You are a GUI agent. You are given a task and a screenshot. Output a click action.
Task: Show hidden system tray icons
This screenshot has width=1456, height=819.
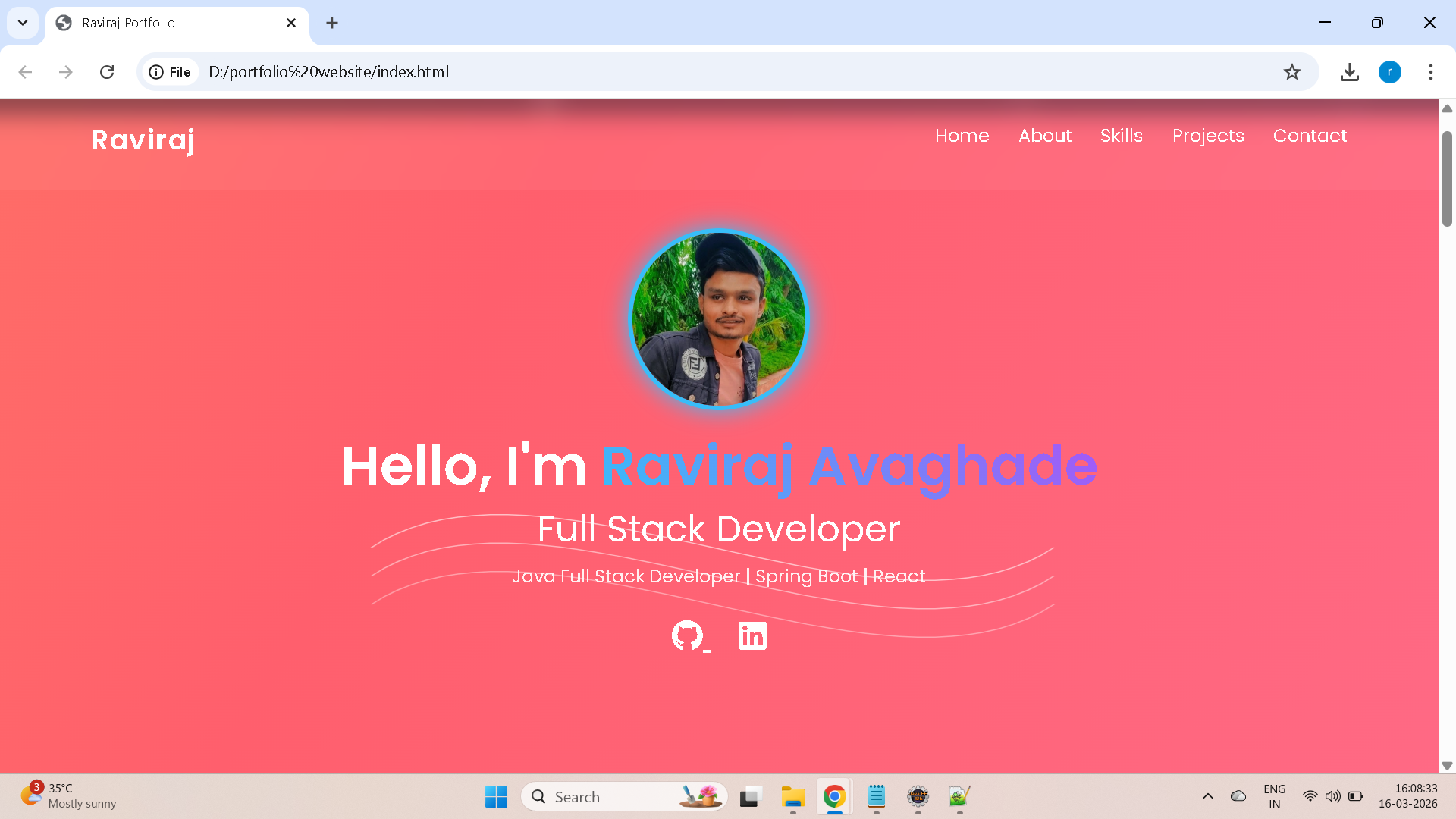coord(1208,796)
